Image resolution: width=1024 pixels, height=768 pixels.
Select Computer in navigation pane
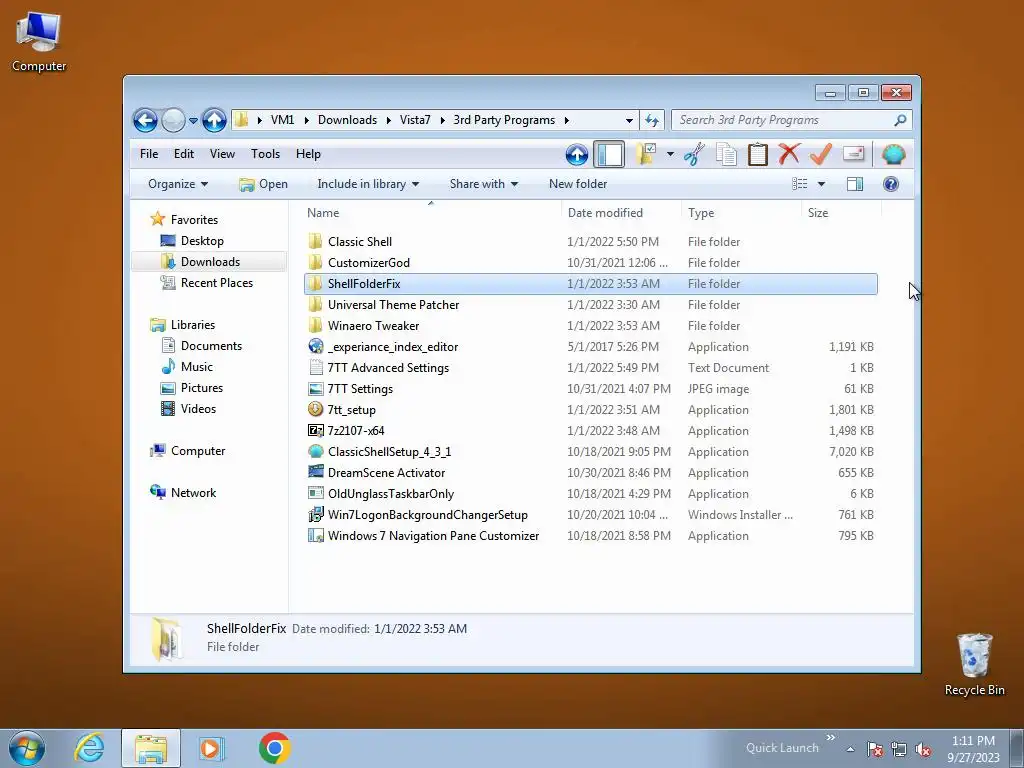(x=198, y=451)
